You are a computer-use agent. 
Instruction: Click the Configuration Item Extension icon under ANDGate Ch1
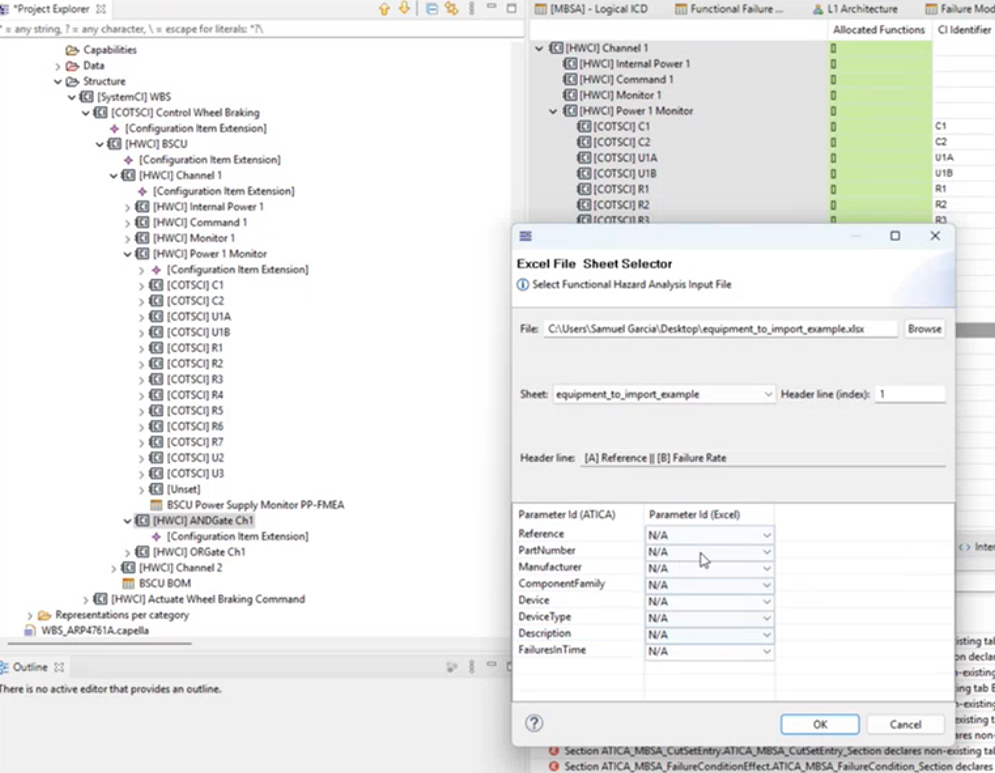(x=156, y=536)
